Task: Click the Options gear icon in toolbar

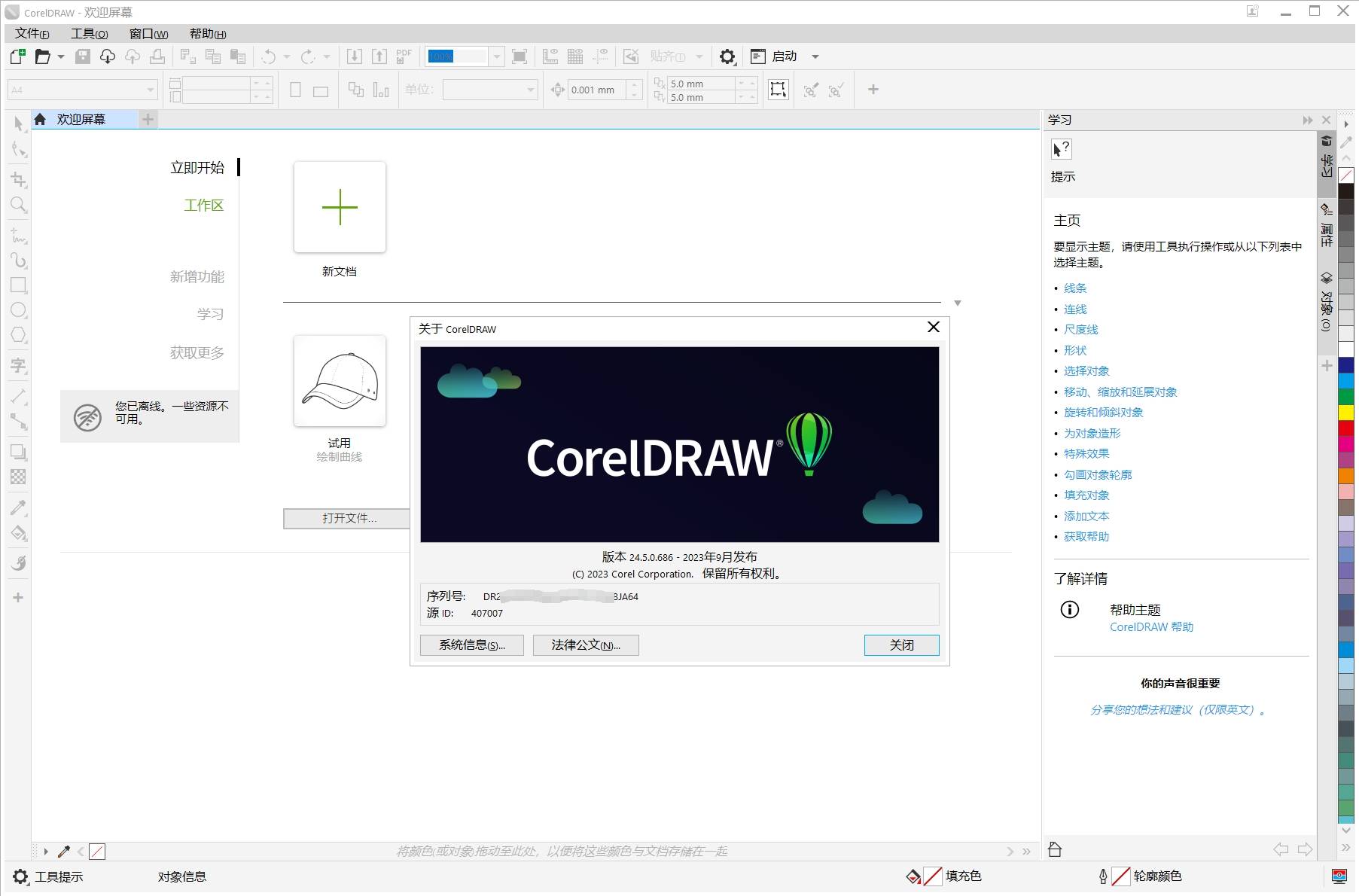Action: [x=727, y=56]
